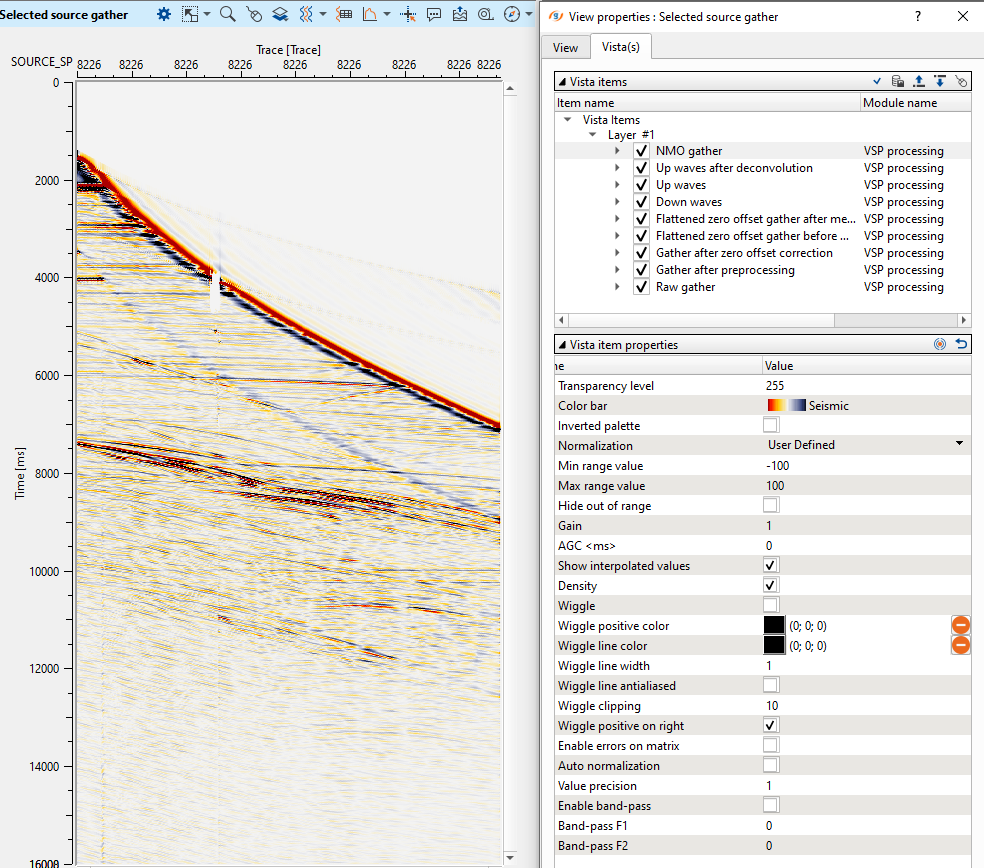
Task: Click the check-all icon in Vista items
Action: tap(877, 81)
